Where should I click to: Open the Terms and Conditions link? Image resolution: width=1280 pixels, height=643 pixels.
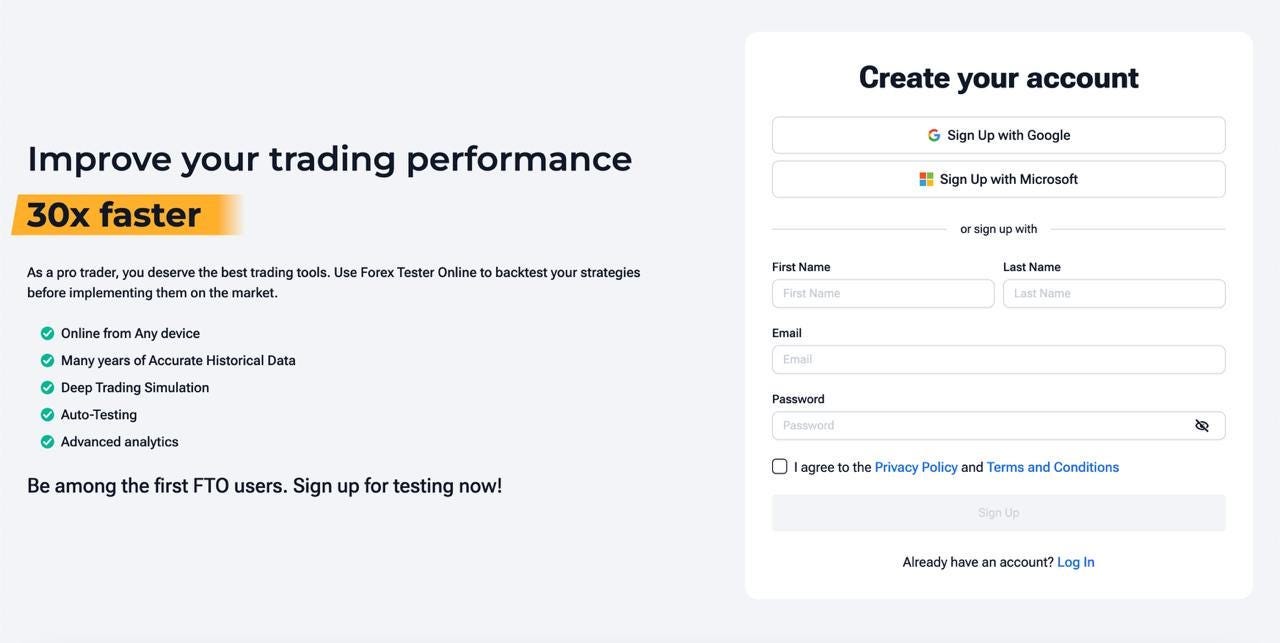tap(1053, 467)
